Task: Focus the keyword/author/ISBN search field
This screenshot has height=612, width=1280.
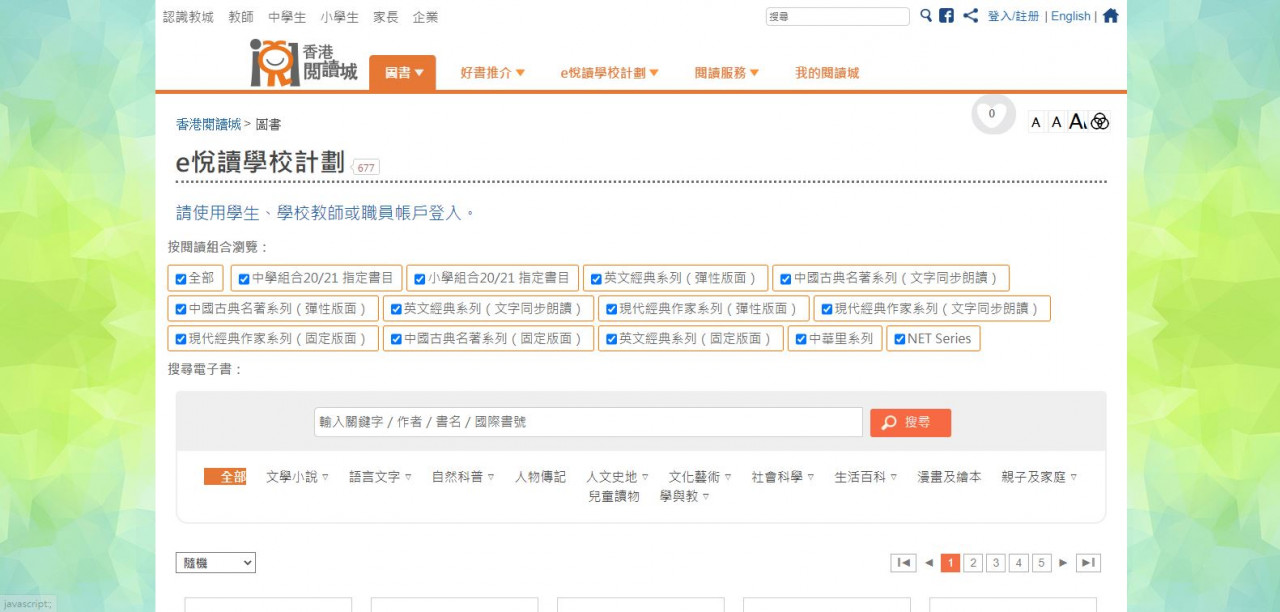Action: click(588, 422)
